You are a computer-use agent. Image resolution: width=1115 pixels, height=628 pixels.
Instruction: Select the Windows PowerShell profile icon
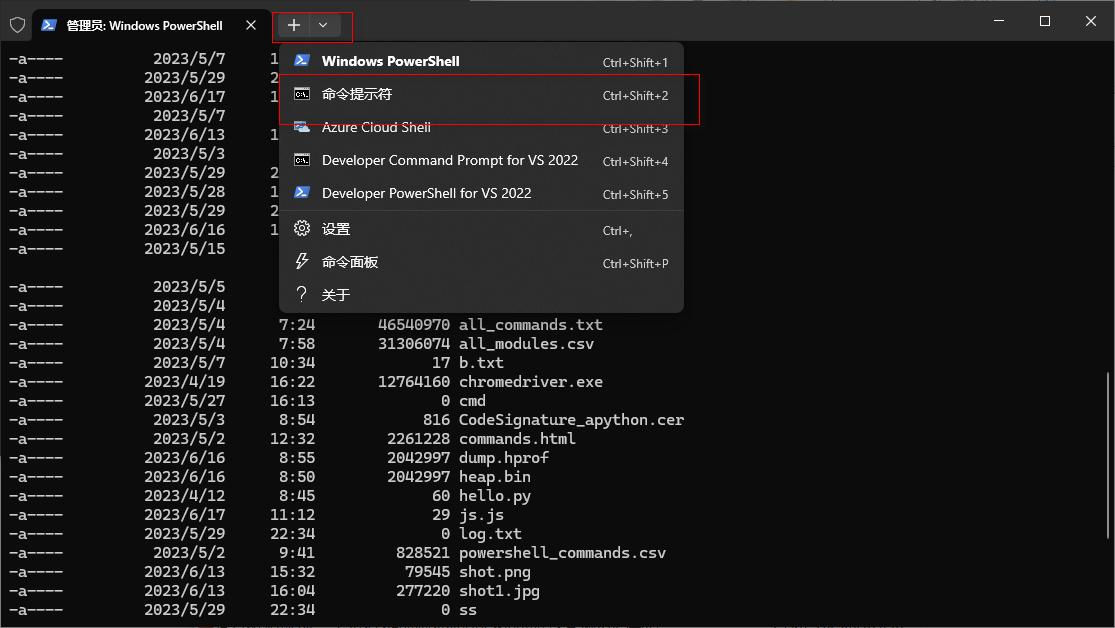pos(301,60)
